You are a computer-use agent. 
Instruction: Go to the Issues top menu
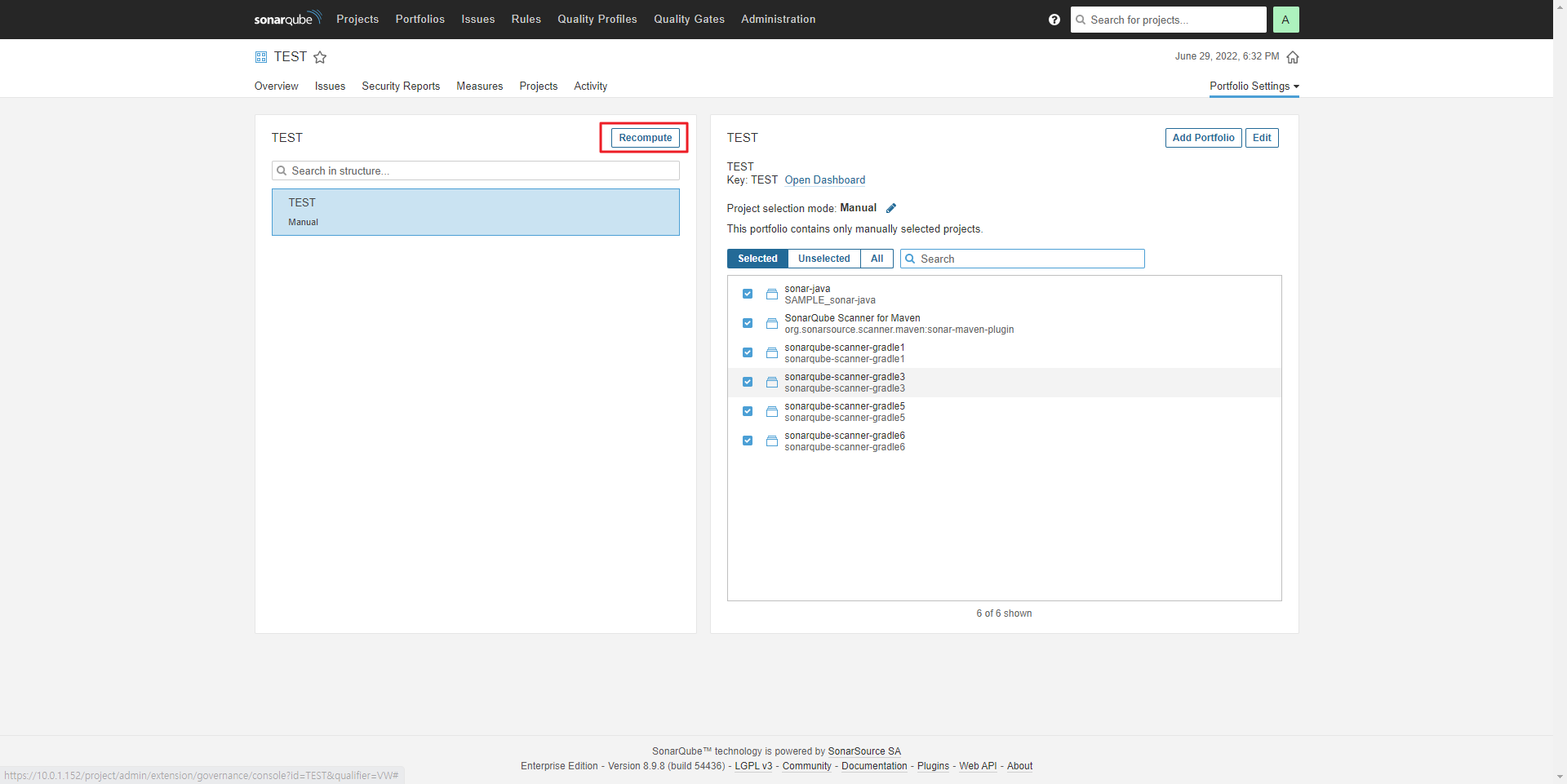[x=478, y=19]
